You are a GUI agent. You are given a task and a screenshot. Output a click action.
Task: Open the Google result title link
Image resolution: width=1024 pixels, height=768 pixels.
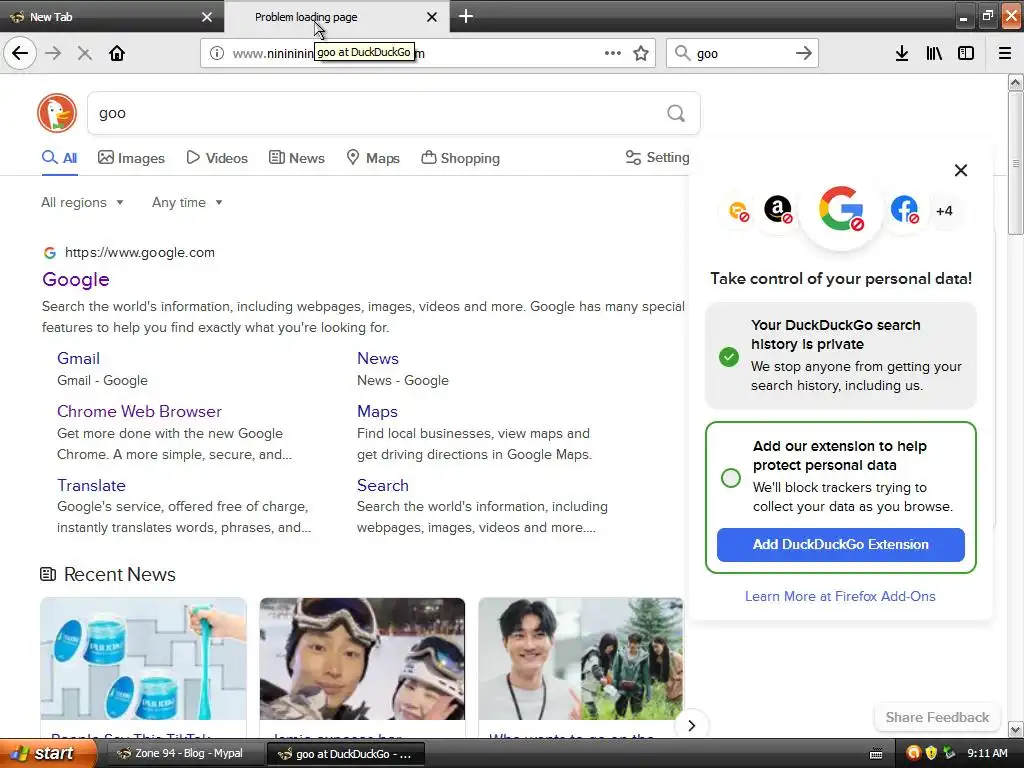tap(76, 280)
